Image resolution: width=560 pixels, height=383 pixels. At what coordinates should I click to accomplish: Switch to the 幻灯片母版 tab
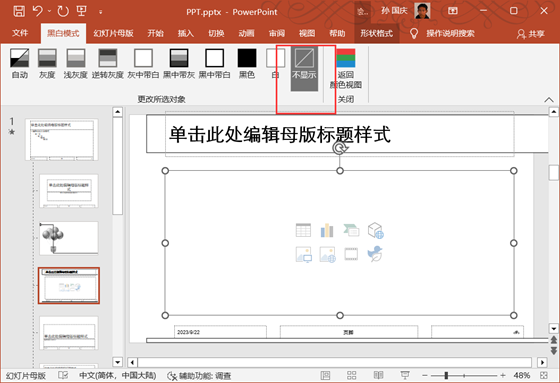tap(113, 34)
